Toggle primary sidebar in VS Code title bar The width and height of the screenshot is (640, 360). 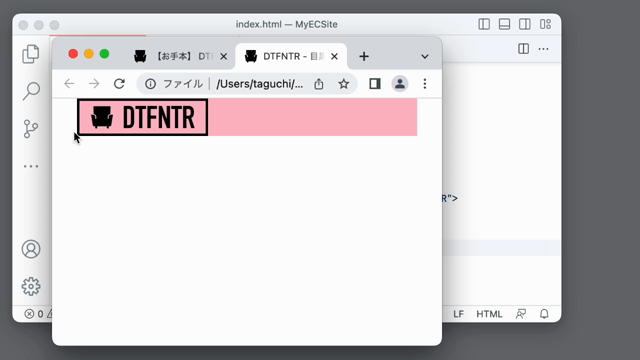click(484, 24)
